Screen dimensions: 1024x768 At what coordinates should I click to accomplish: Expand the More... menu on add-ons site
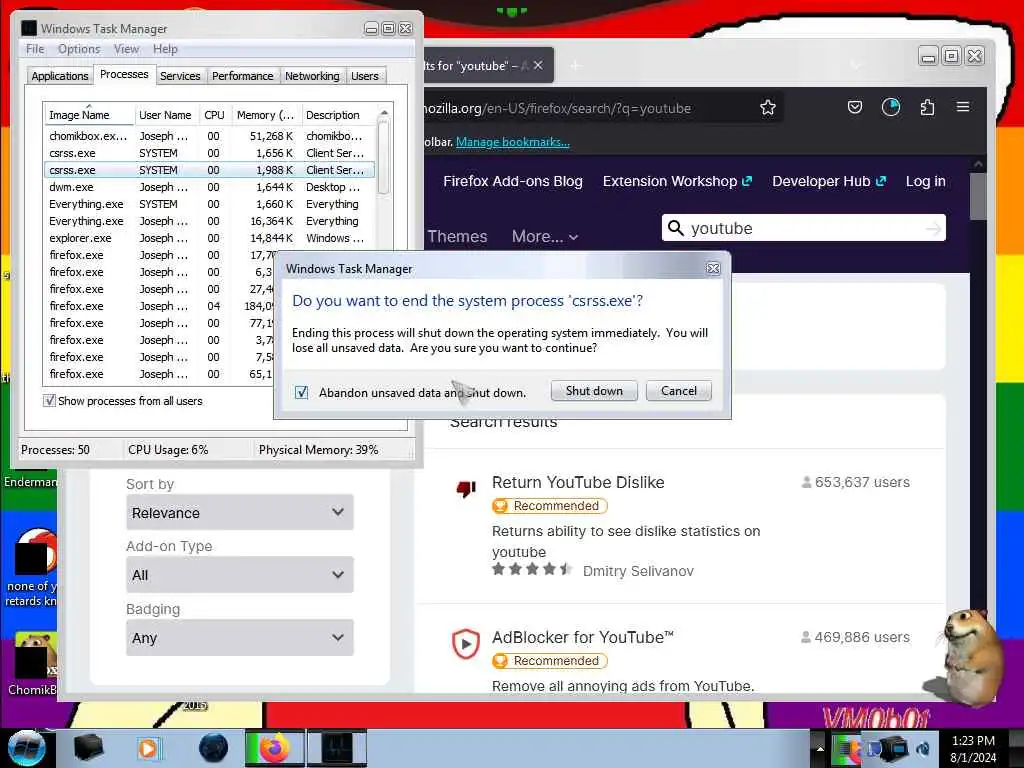(545, 236)
